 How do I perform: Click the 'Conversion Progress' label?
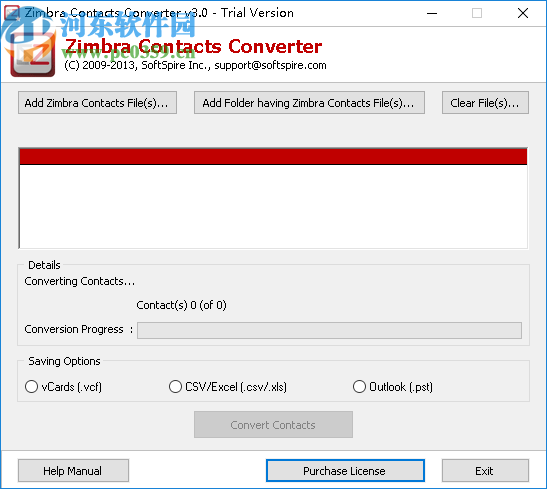click(74, 329)
